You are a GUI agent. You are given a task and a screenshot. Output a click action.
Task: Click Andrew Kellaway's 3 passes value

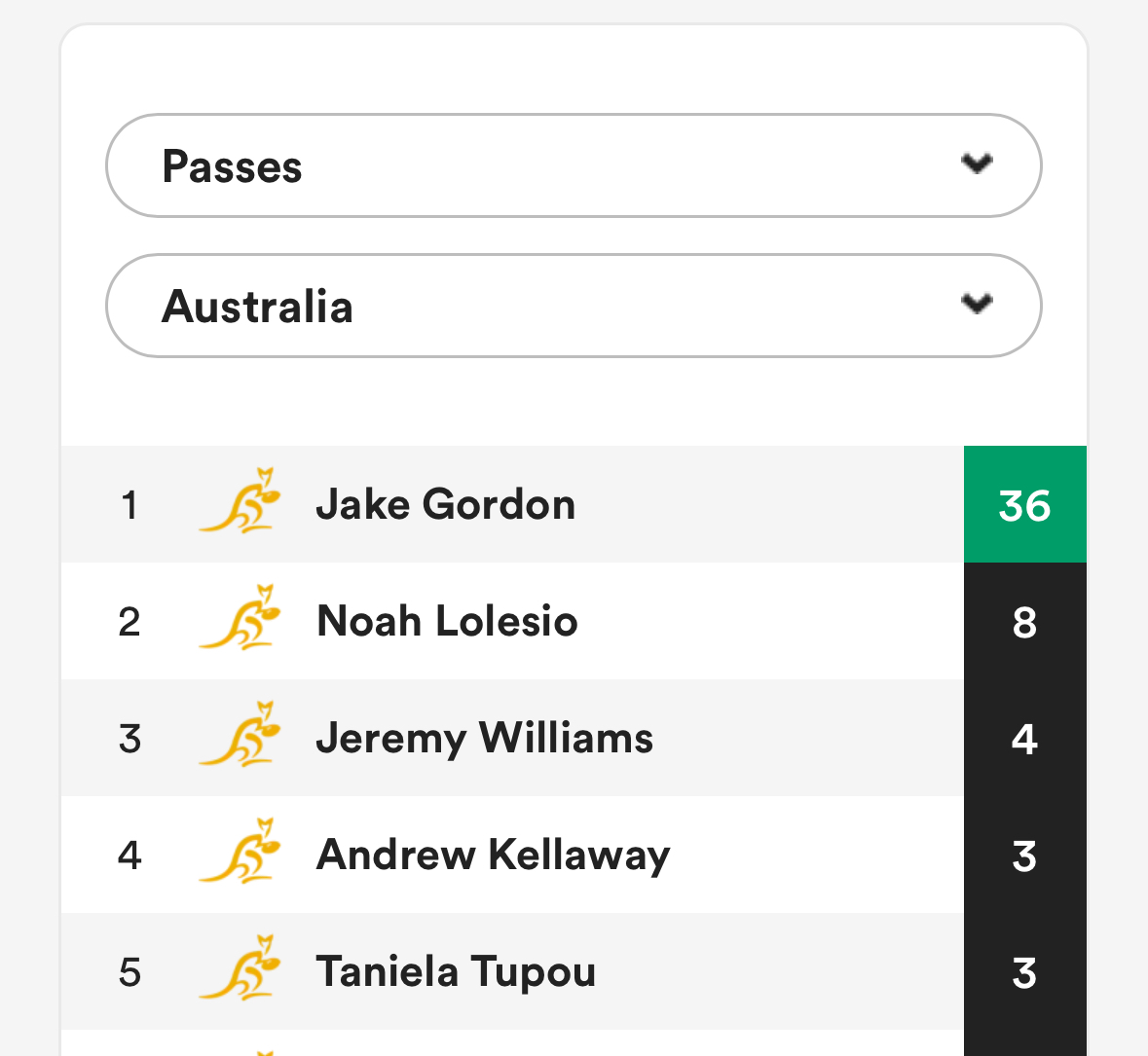point(1025,855)
